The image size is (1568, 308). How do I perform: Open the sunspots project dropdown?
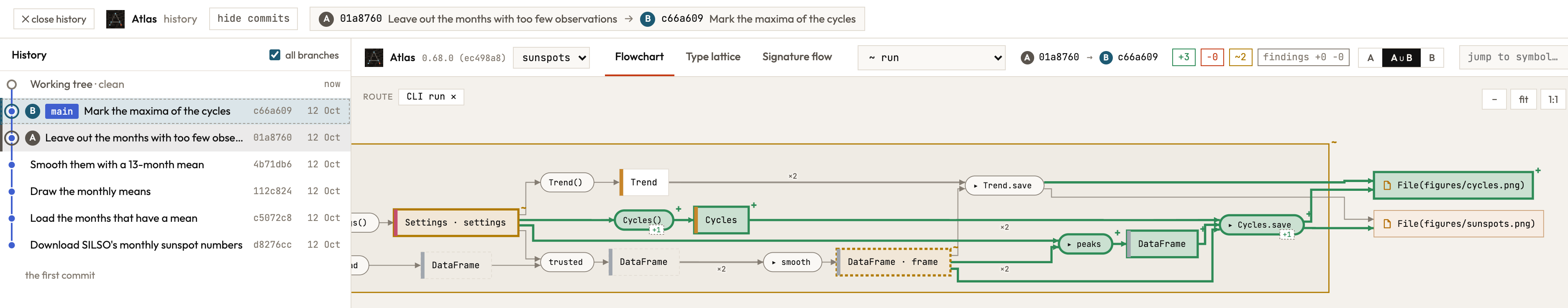point(551,58)
